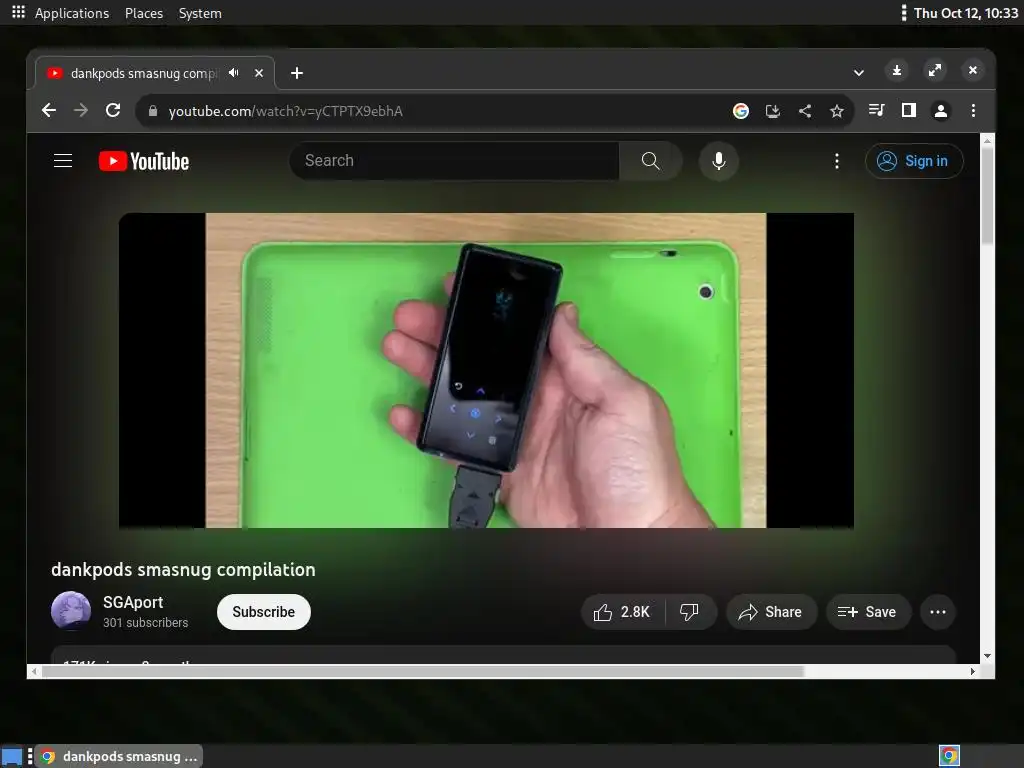Click the 301 subscribers text
Viewport: 1024px width, 768px height.
coord(145,623)
